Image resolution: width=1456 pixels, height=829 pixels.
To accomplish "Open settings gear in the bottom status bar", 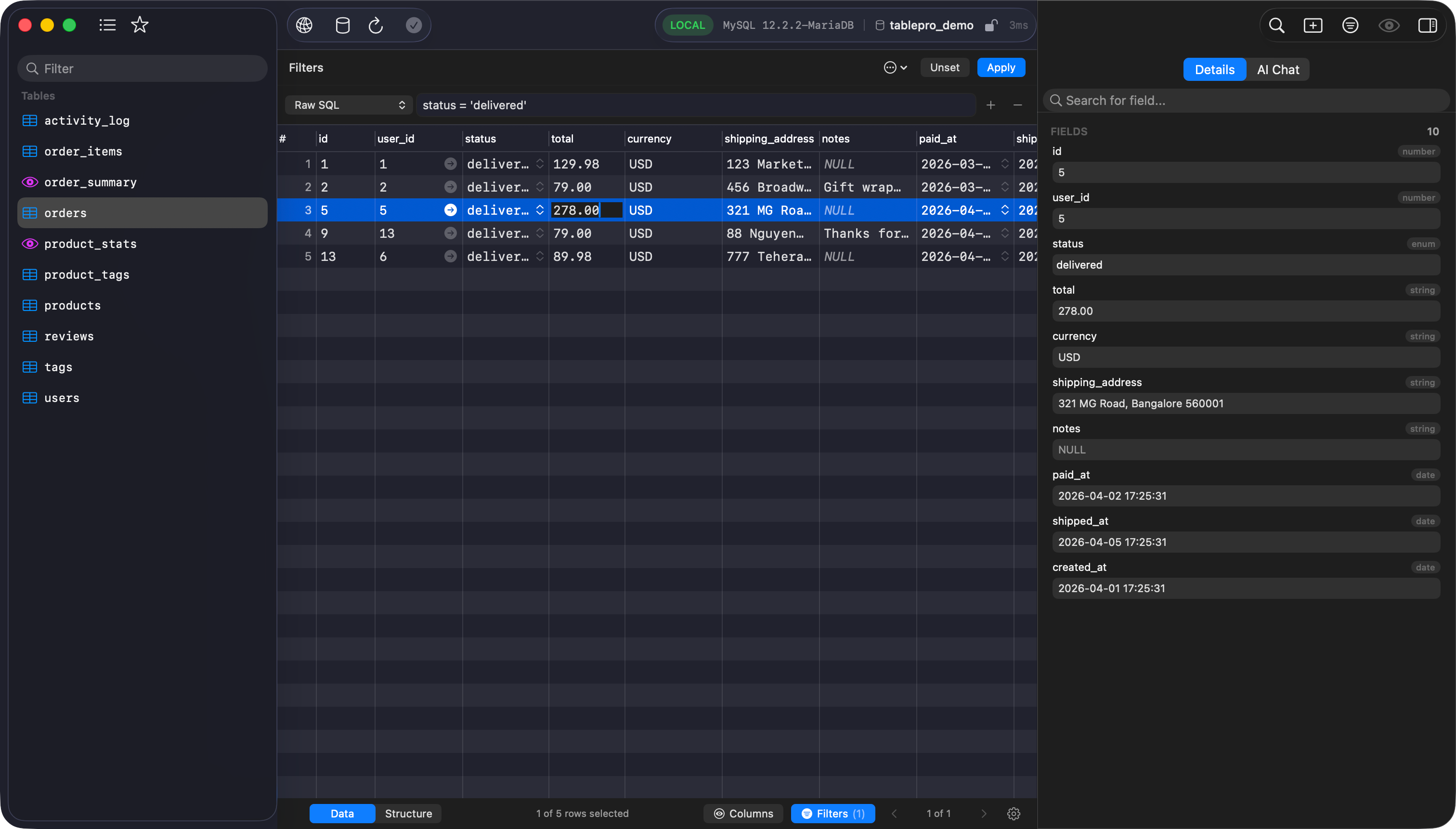I will coord(1014,814).
